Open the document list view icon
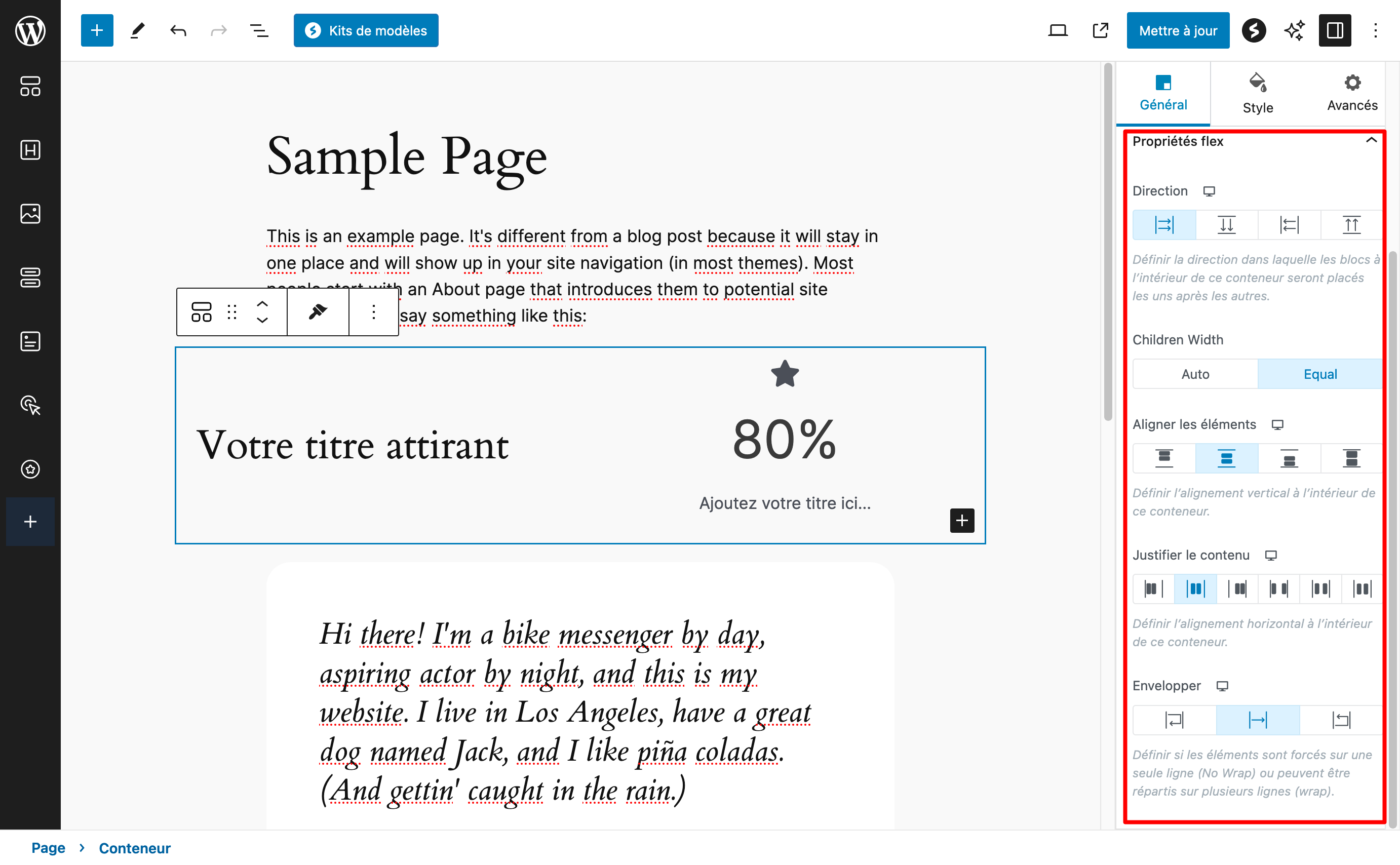1400x865 pixels. 259,30
